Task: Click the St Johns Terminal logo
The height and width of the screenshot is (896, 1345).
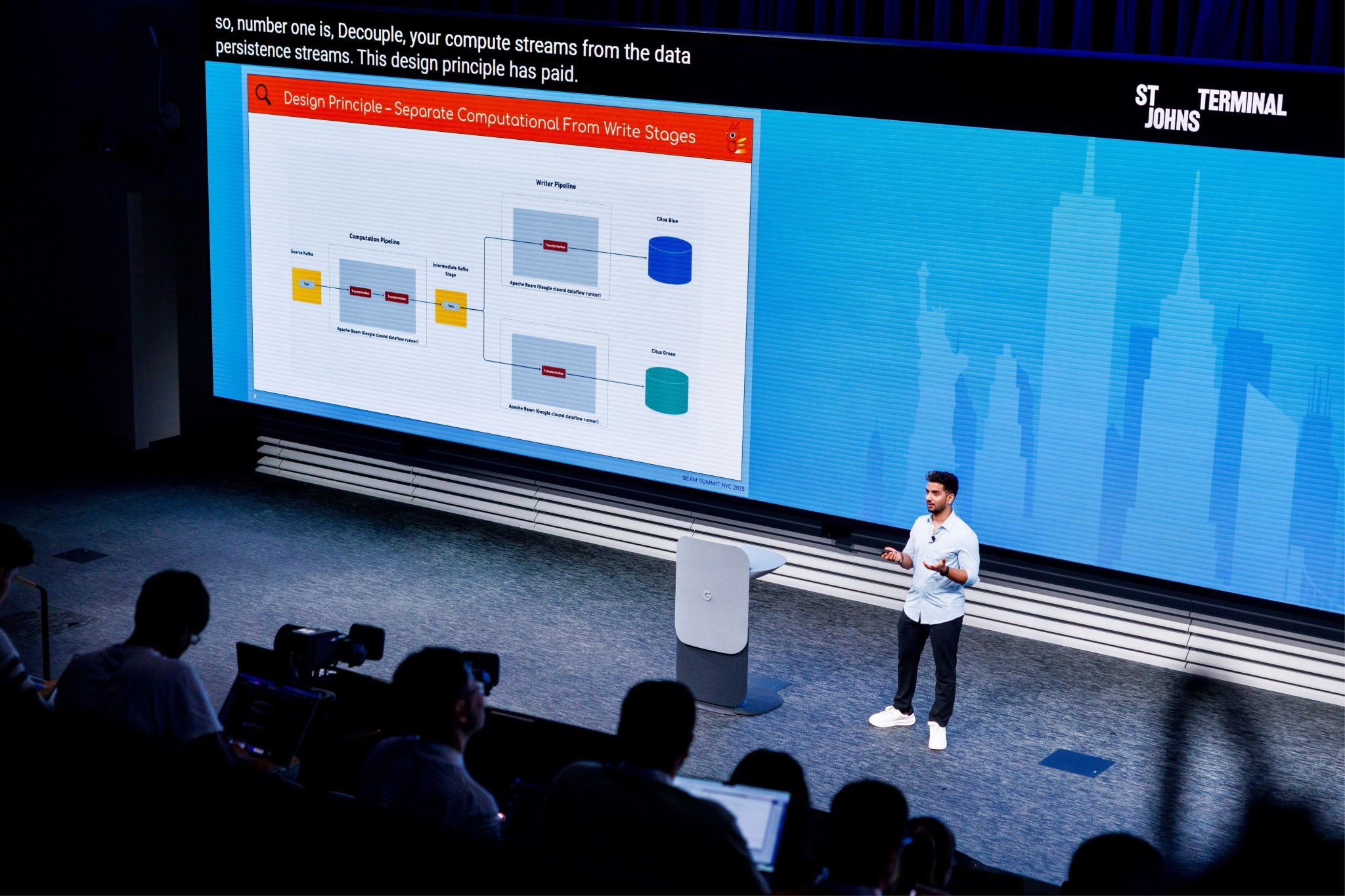Action: point(1210,108)
